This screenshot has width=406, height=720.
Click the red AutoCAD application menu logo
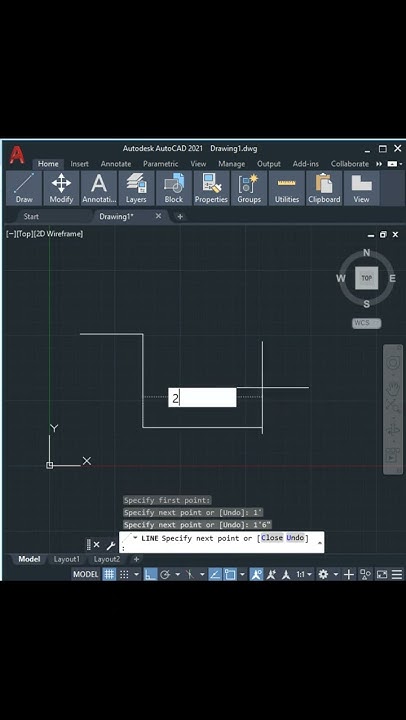[17, 155]
